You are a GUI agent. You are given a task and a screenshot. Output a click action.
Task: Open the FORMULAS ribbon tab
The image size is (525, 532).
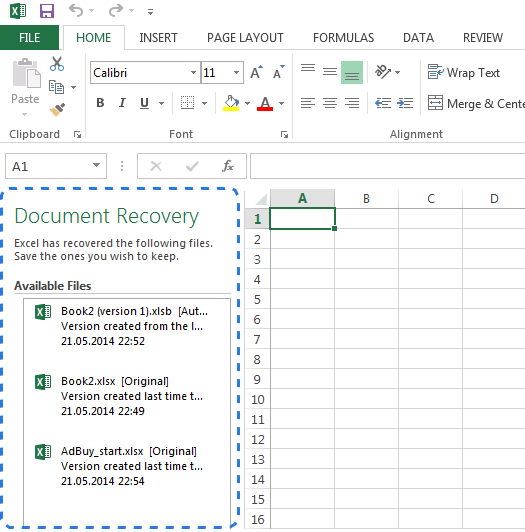[343, 38]
